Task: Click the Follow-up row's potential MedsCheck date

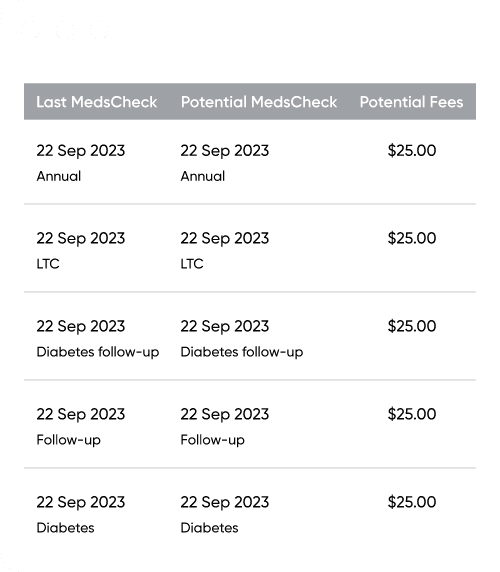Action: tap(225, 414)
